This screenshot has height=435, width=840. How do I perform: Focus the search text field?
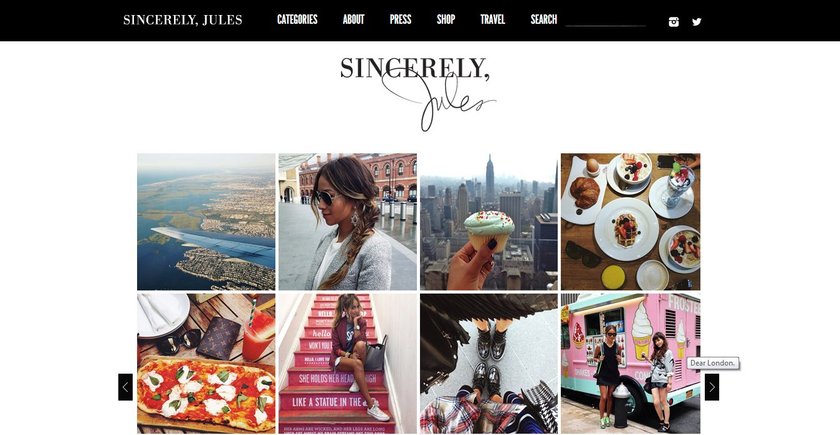pos(605,20)
